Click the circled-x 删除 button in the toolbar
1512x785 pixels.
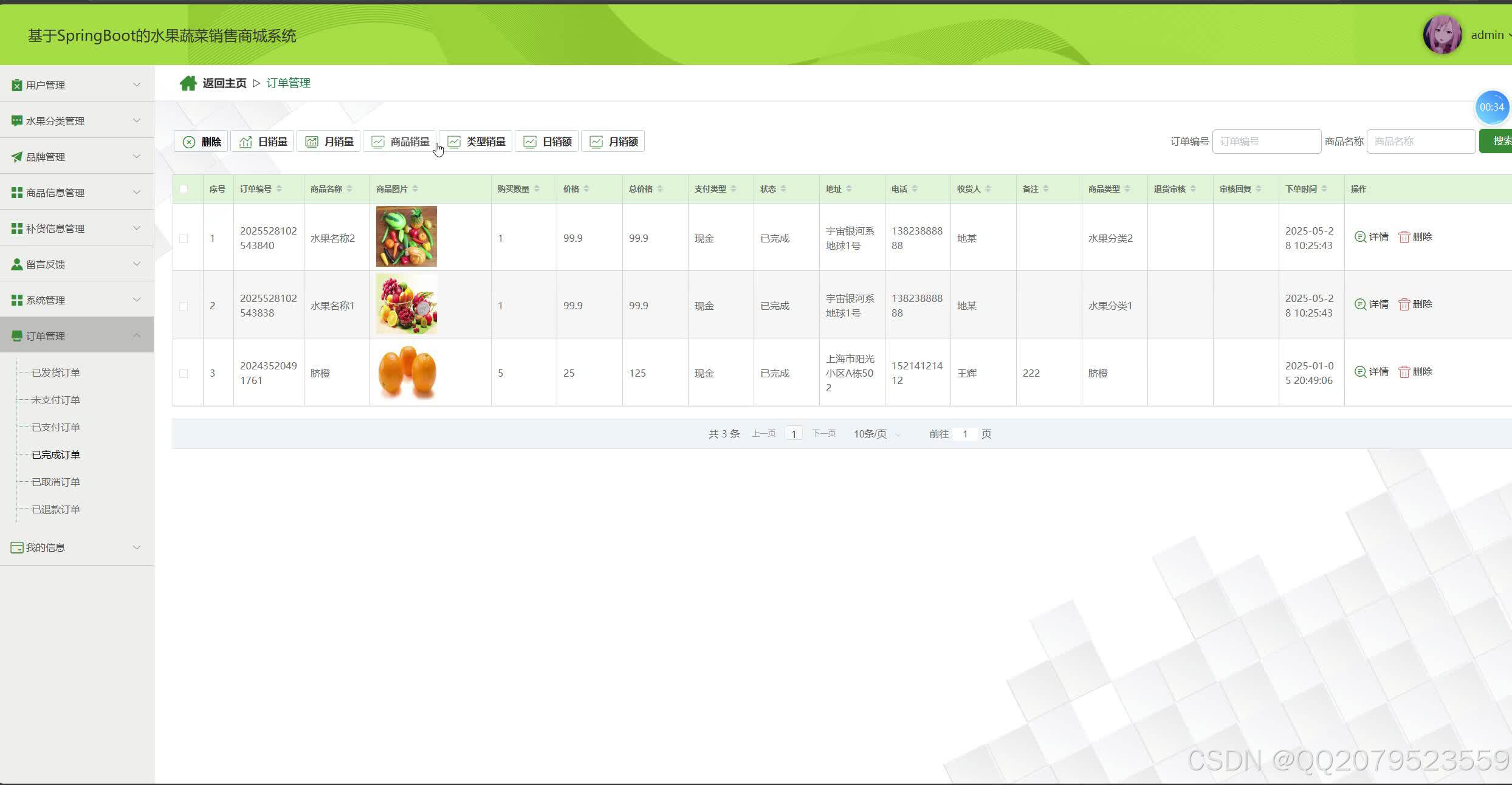(201, 142)
